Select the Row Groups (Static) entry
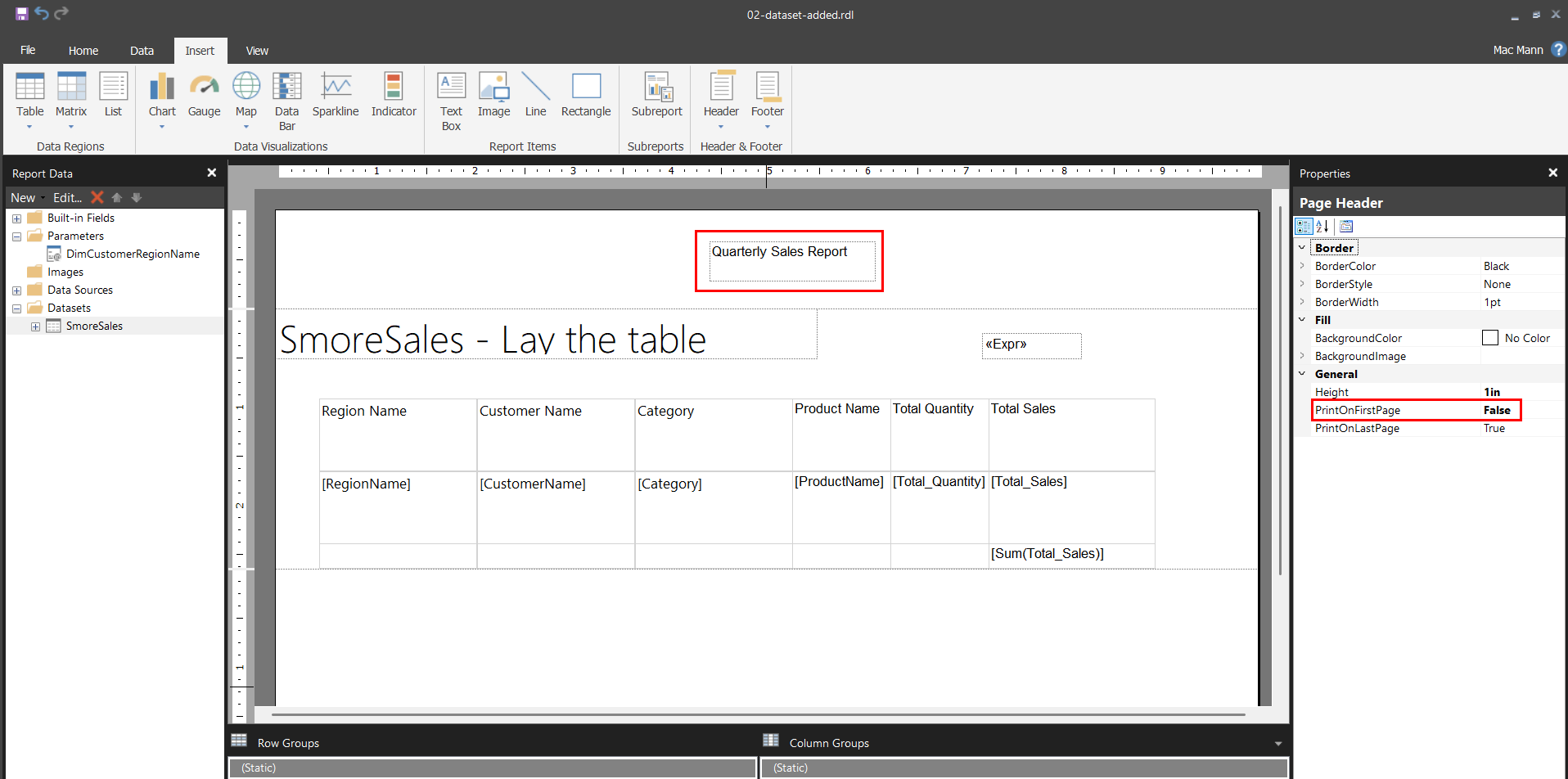This screenshot has height=779, width=1568. (x=492, y=768)
